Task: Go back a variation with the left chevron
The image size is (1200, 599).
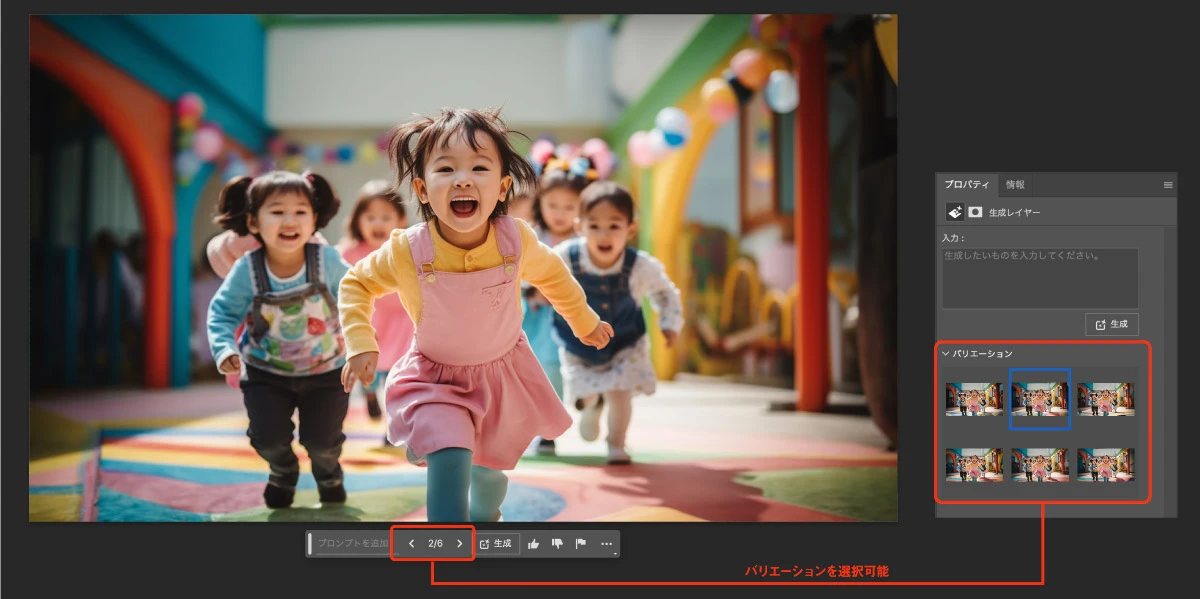Action: click(411, 544)
